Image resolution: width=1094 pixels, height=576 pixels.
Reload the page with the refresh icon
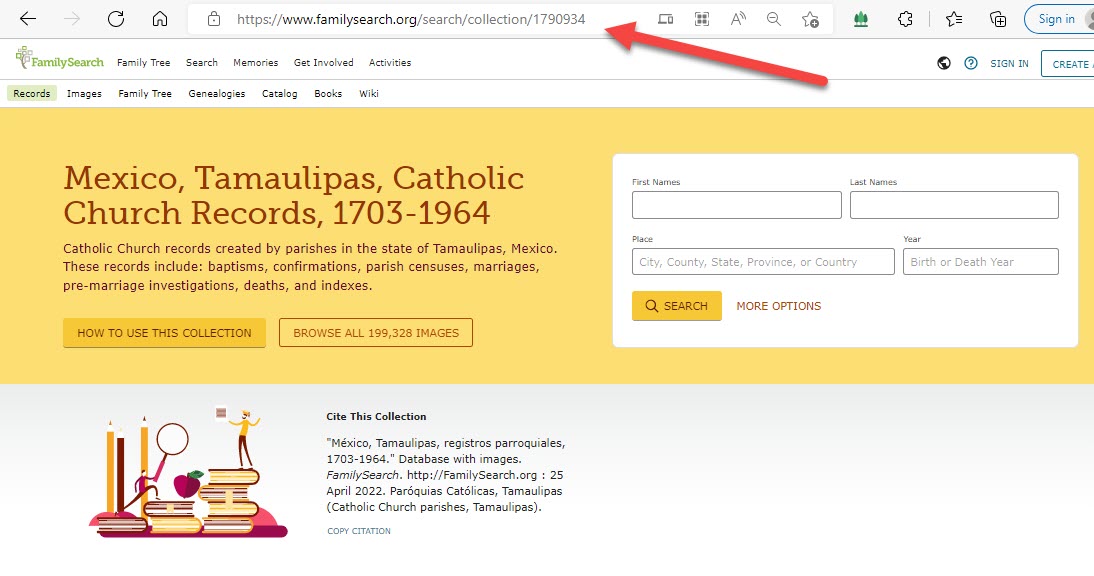coord(116,19)
